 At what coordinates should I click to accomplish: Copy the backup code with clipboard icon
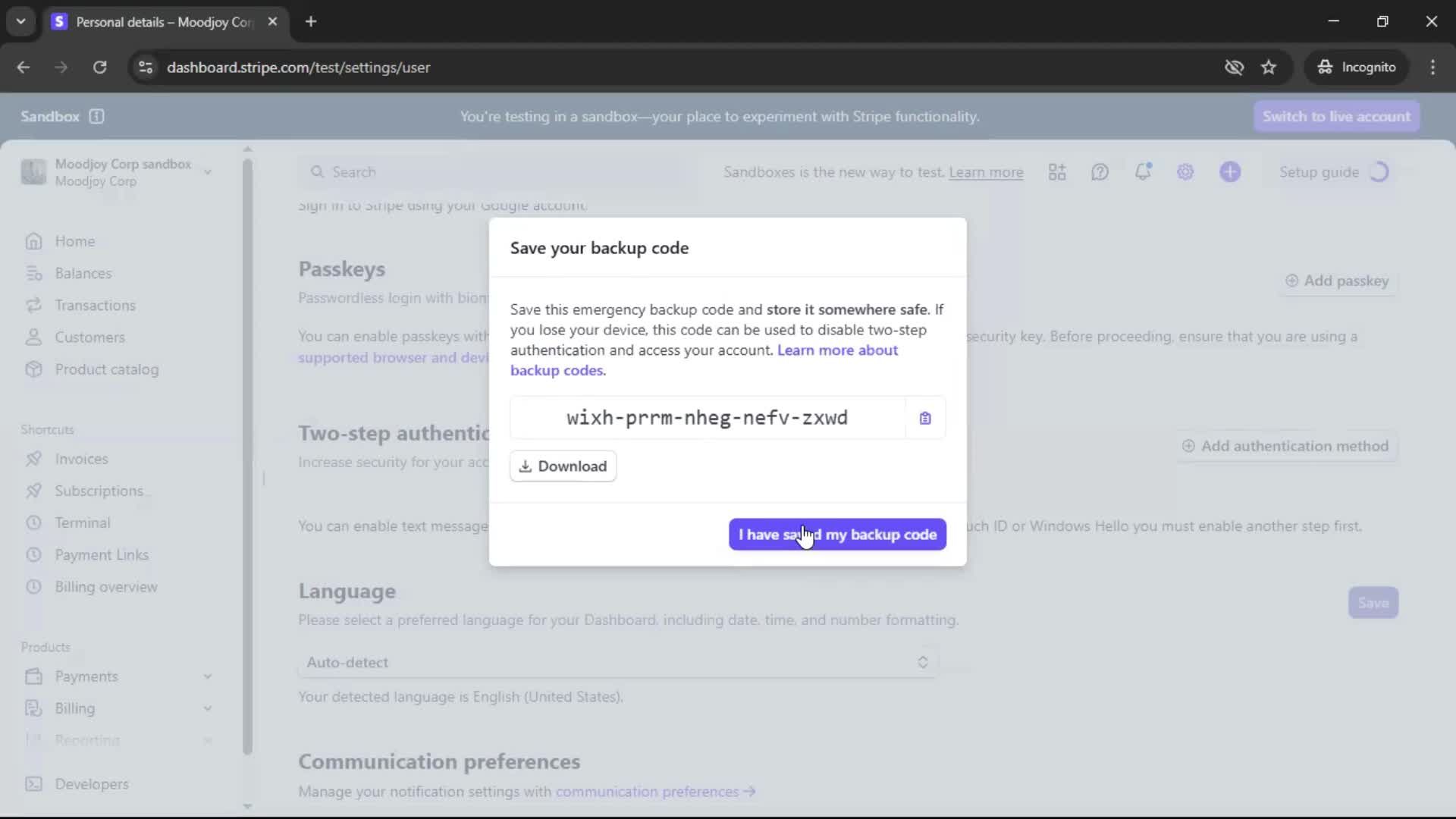[x=924, y=418]
